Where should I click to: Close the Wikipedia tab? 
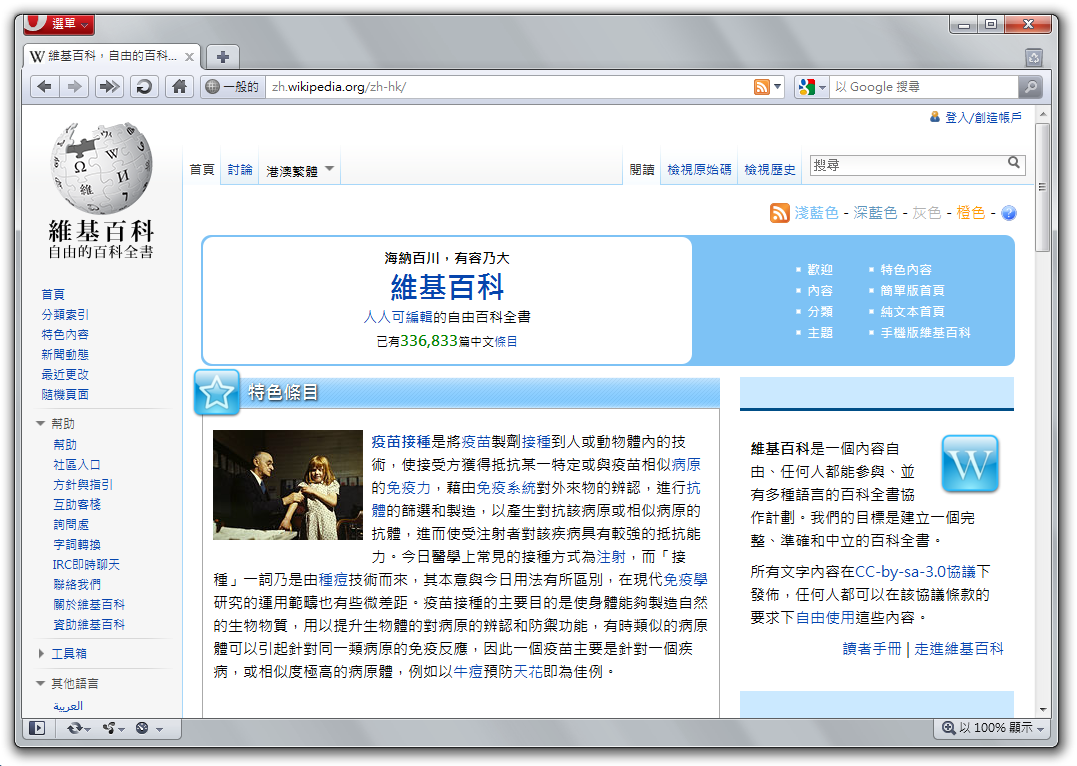coord(189,57)
